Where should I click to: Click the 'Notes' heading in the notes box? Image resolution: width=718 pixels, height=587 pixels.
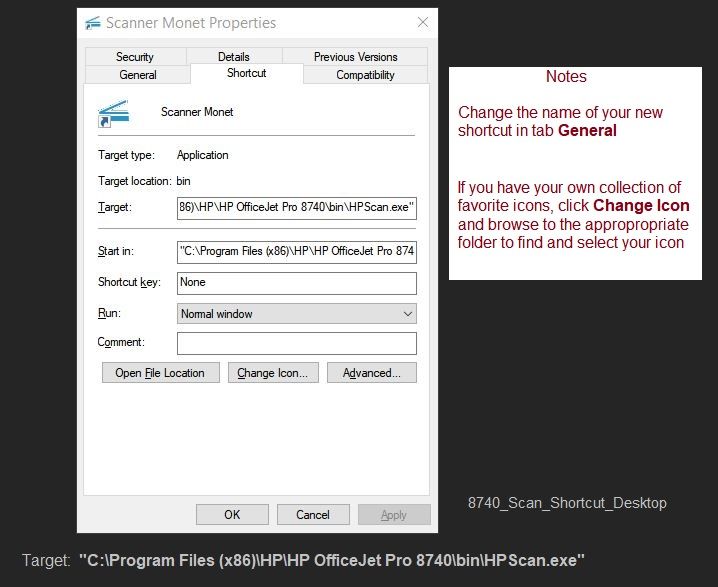566,76
